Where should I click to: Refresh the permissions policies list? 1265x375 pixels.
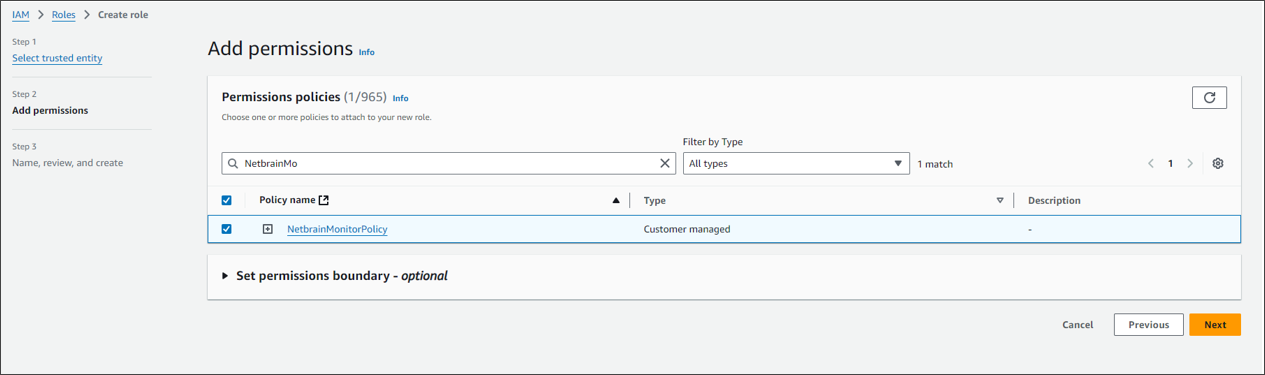[1209, 97]
